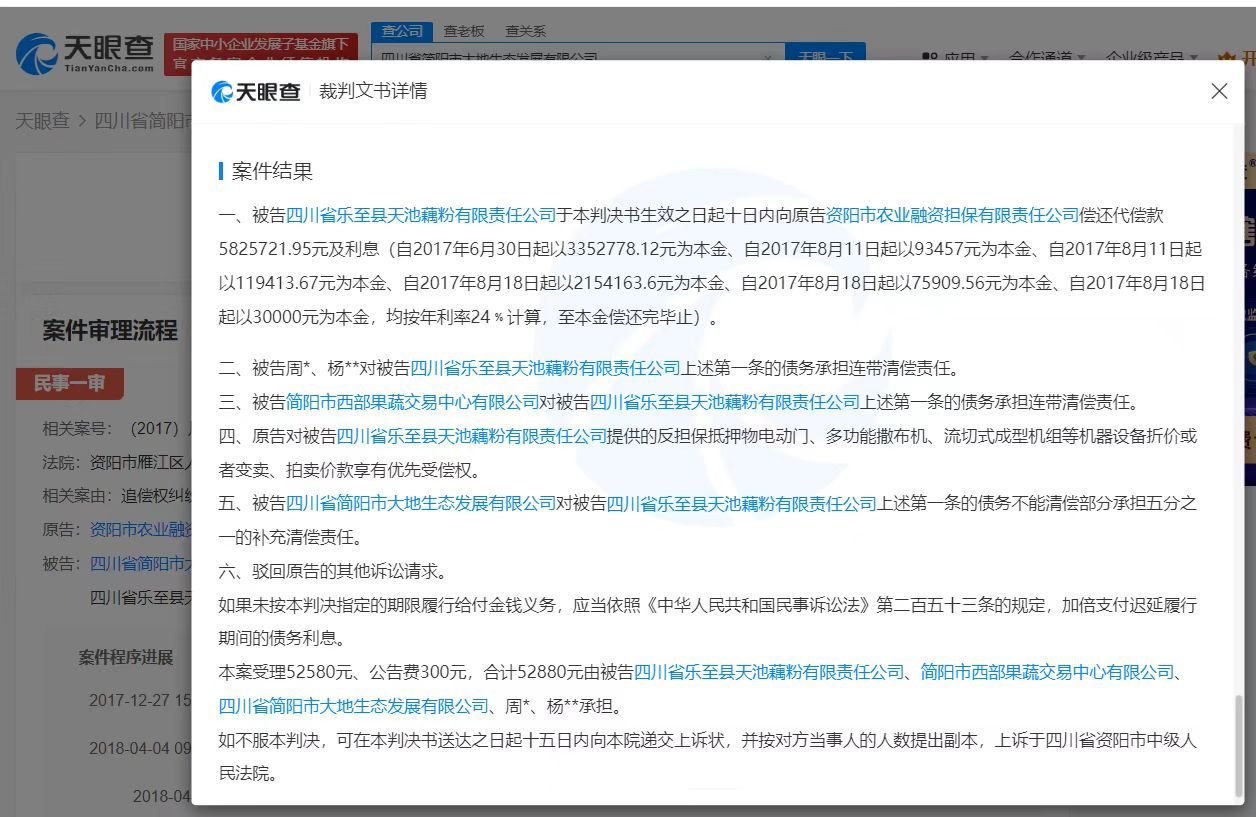Open the search box suggestion dropdown arrow
Image resolution: width=1256 pixels, height=817 pixels.
click(x=767, y=58)
